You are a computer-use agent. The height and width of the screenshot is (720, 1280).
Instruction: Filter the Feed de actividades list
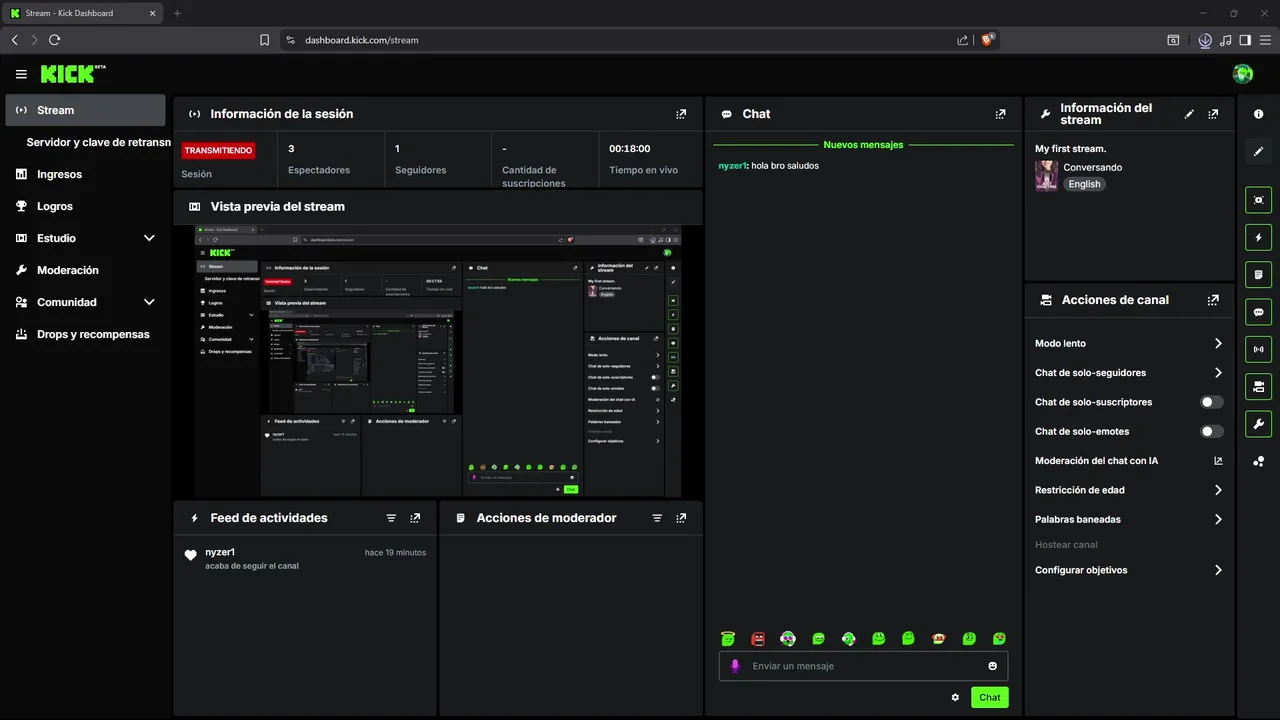[391, 518]
